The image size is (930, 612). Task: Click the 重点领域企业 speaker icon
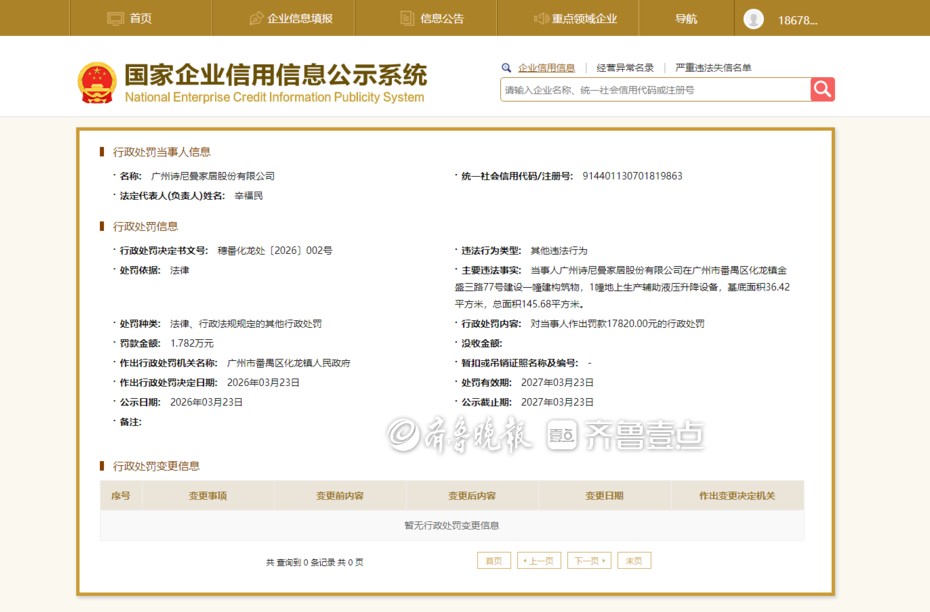click(x=541, y=18)
